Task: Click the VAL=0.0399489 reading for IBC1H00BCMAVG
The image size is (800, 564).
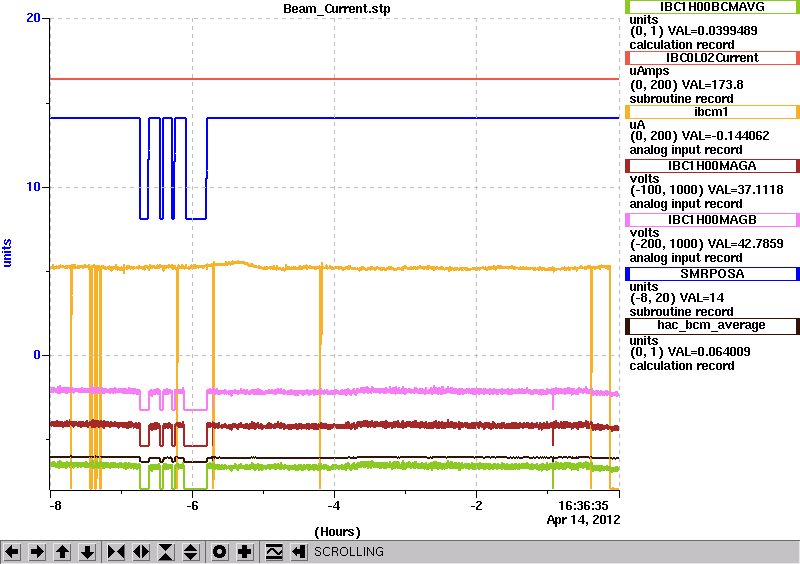Action: [713, 31]
